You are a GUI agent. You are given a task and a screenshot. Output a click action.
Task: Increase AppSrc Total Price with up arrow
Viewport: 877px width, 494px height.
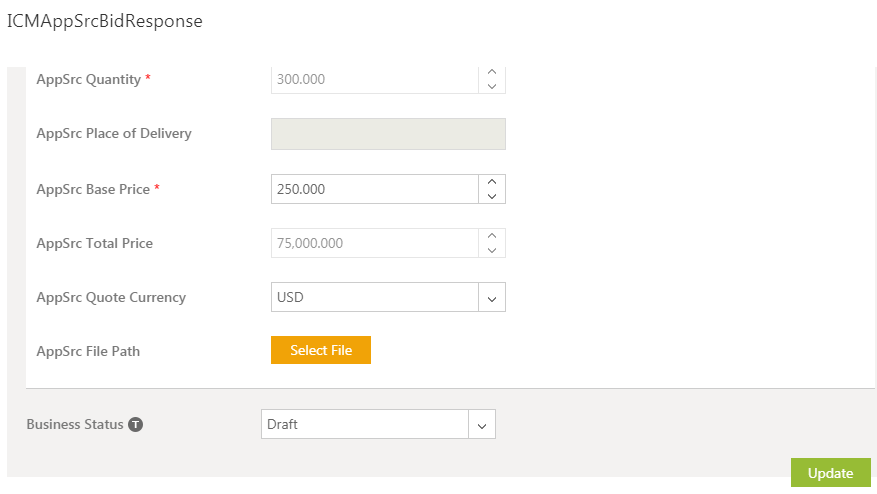pyautogui.click(x=492, y=236)
